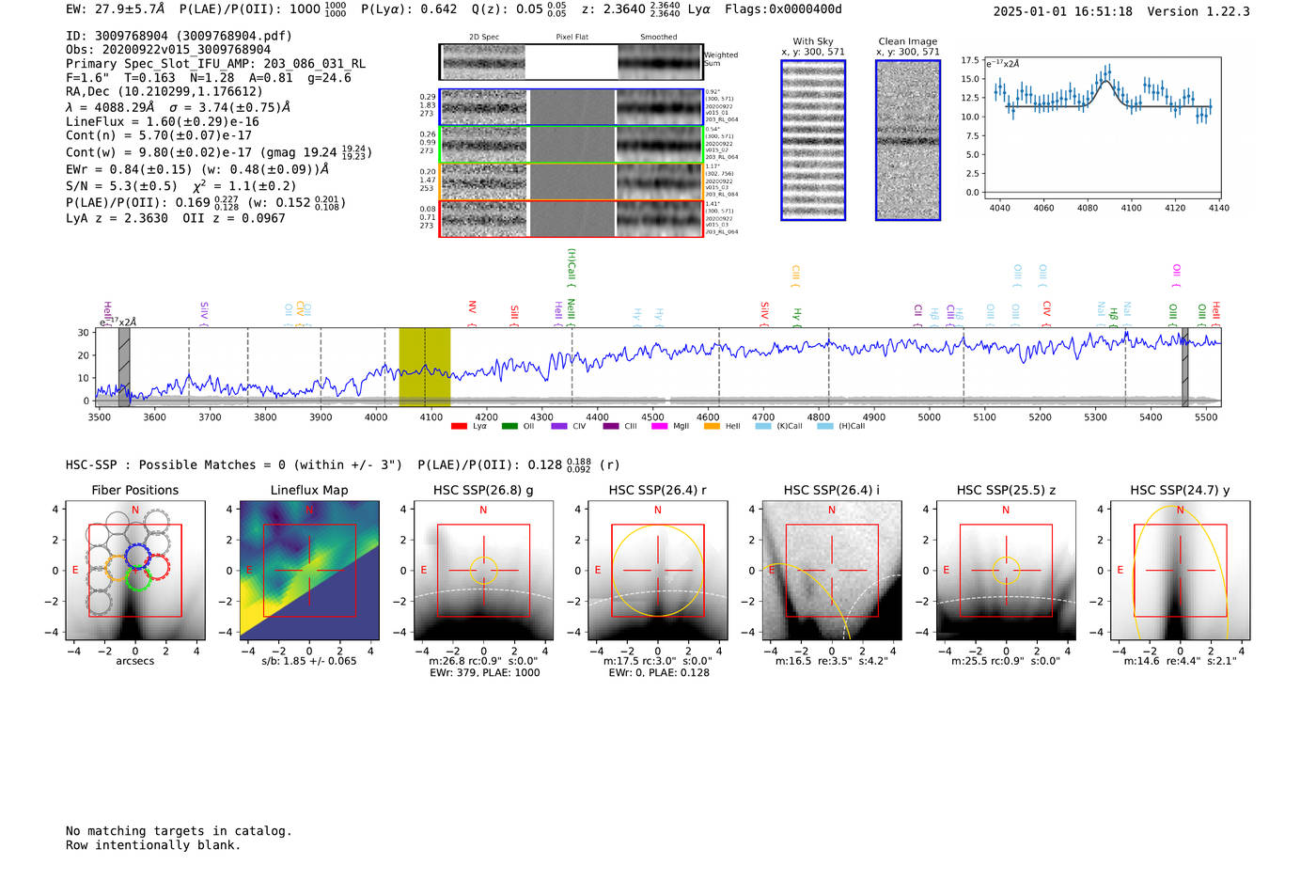Select the With Sky 2D image

813,140
